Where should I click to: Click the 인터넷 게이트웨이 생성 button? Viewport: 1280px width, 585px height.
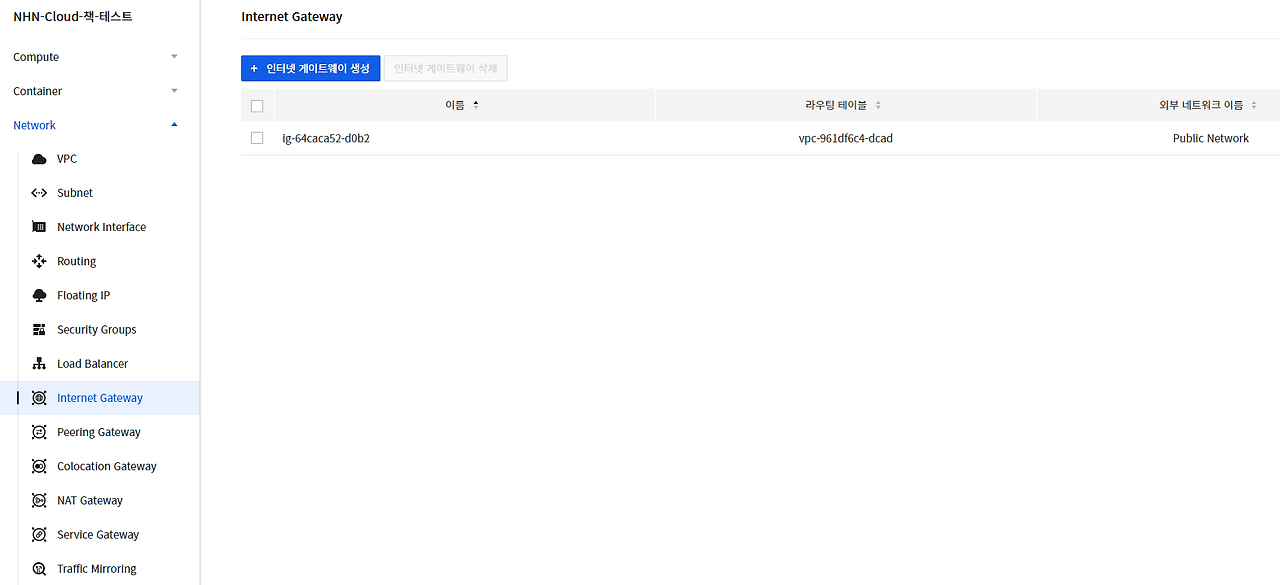pyautogui.click(x=310, y=68)
